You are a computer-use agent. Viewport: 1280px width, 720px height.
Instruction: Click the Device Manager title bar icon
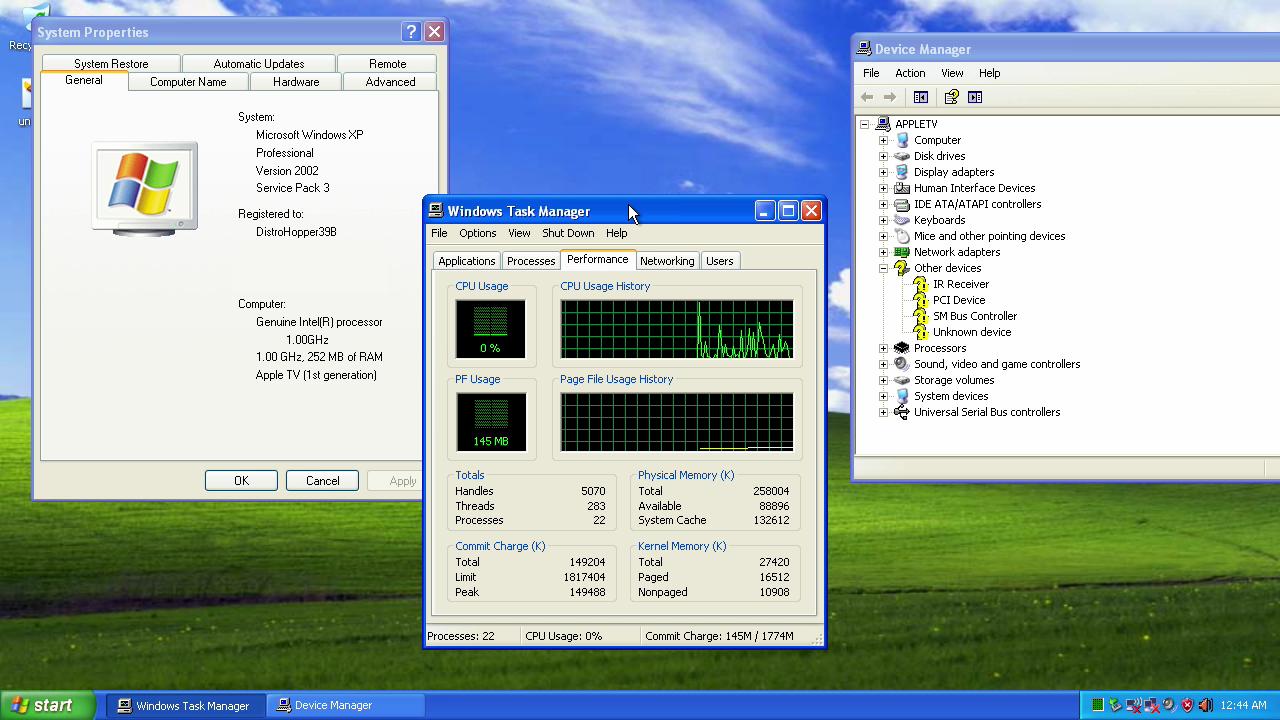864,49
